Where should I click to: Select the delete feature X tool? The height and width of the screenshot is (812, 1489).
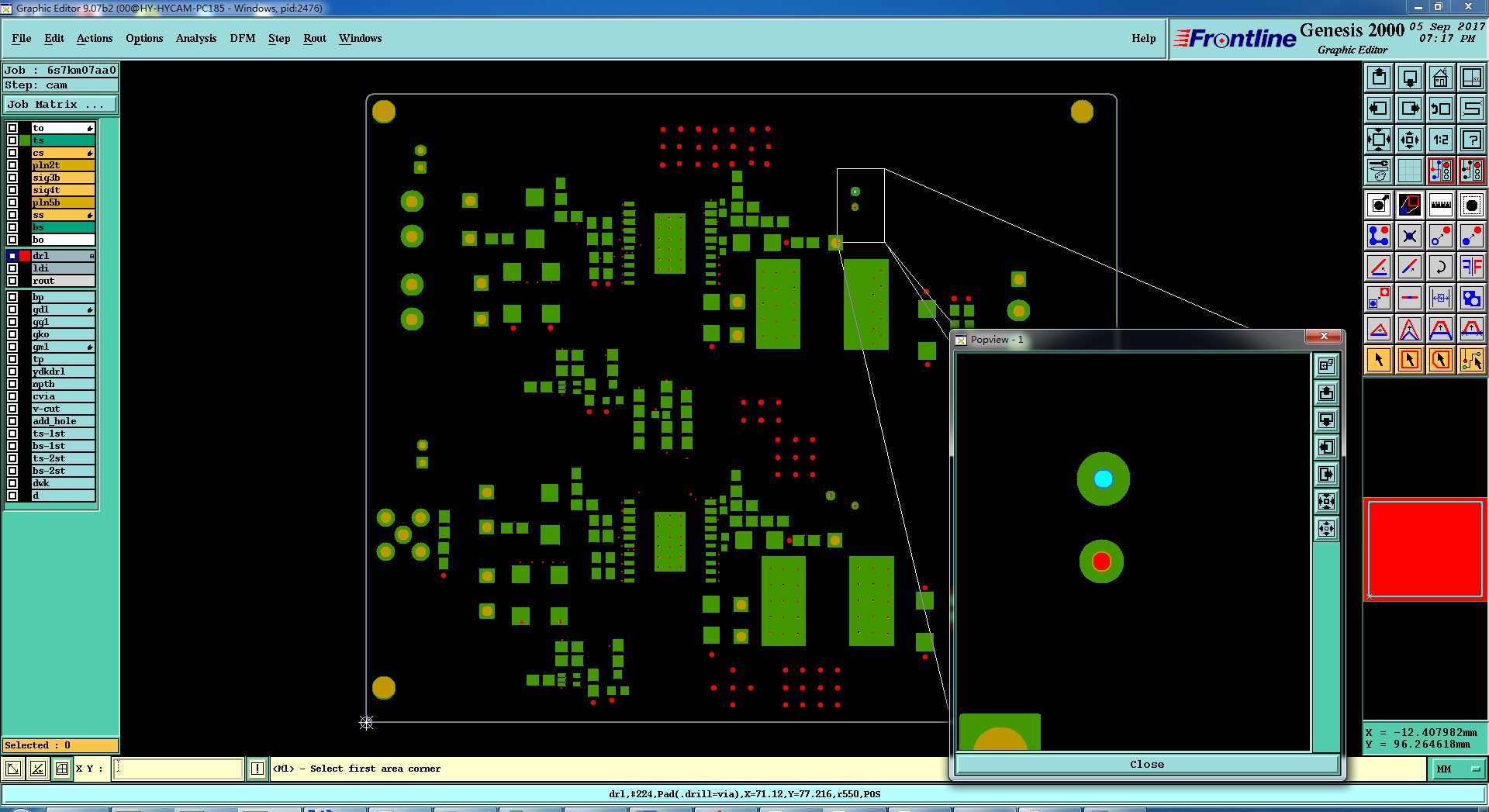point(1410,236)
